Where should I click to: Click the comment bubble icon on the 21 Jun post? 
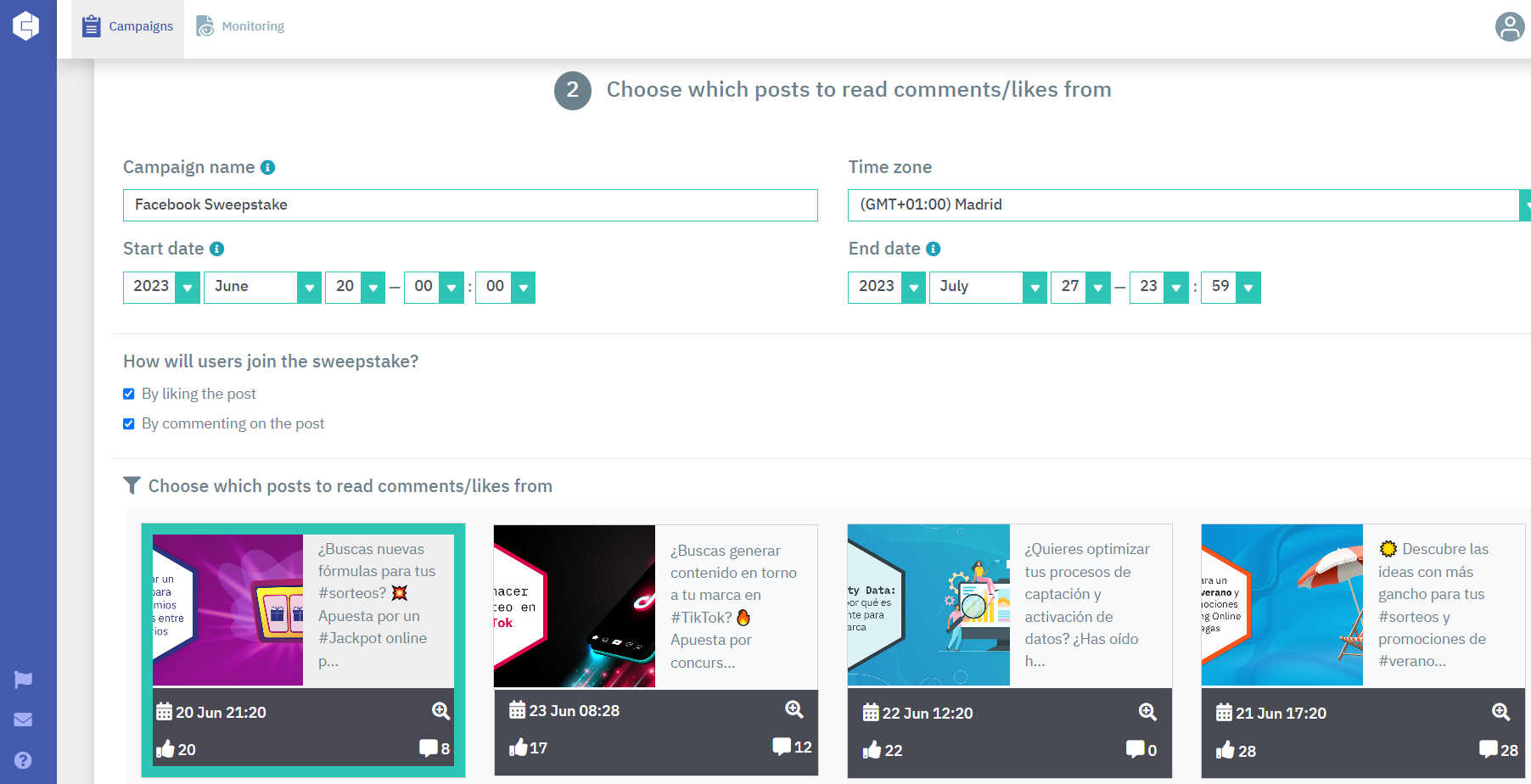[1489, 750]
